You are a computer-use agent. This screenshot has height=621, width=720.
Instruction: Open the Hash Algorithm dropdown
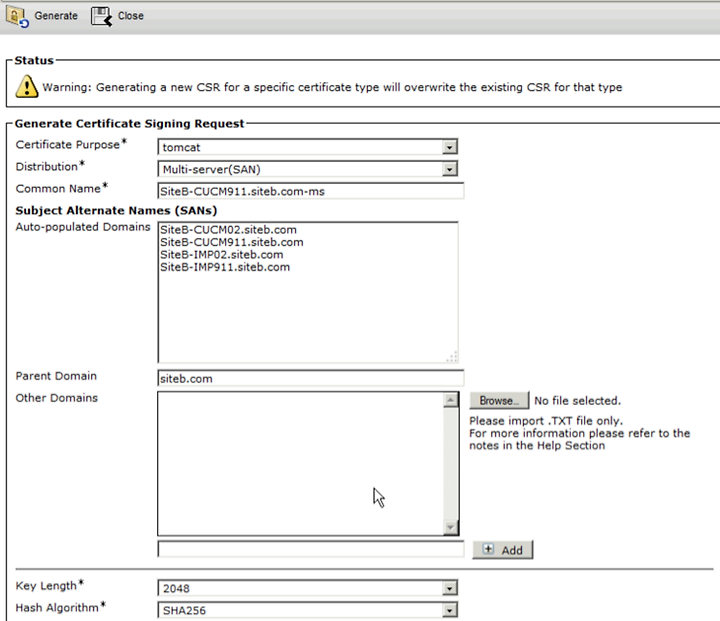(308, 610)
